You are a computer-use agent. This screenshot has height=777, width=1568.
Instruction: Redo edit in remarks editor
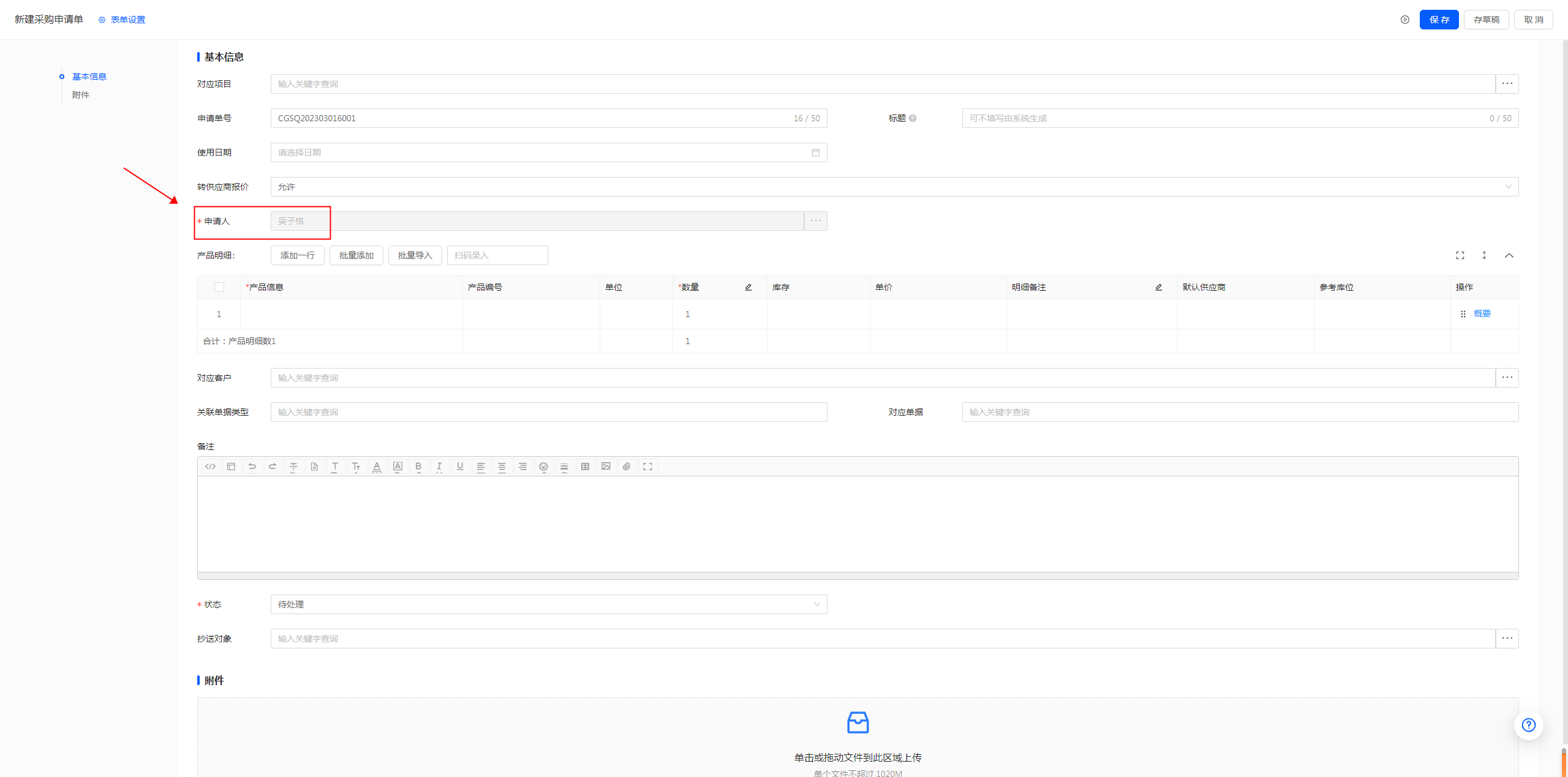(273, 467)
